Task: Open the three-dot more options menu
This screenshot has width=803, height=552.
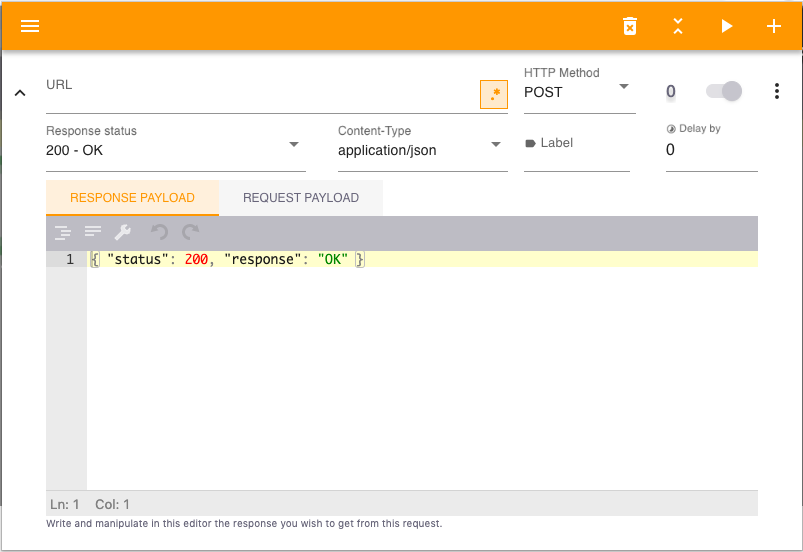Action: tap(777, 91)
